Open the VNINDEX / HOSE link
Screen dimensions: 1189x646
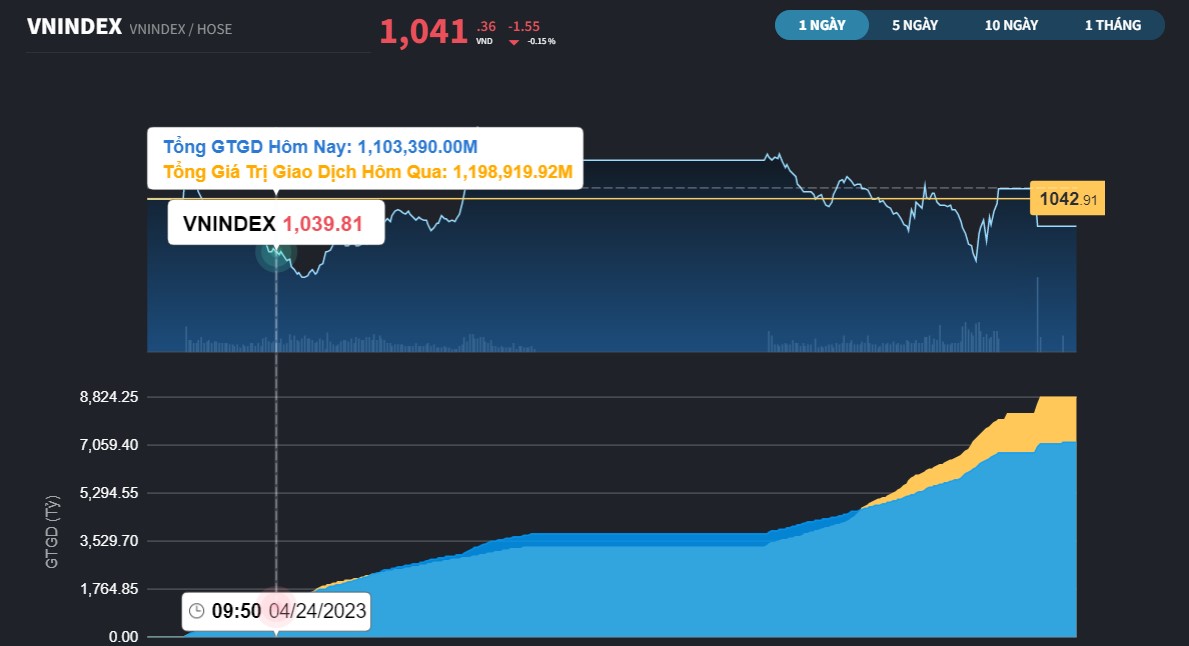click(x=182, y=29)
